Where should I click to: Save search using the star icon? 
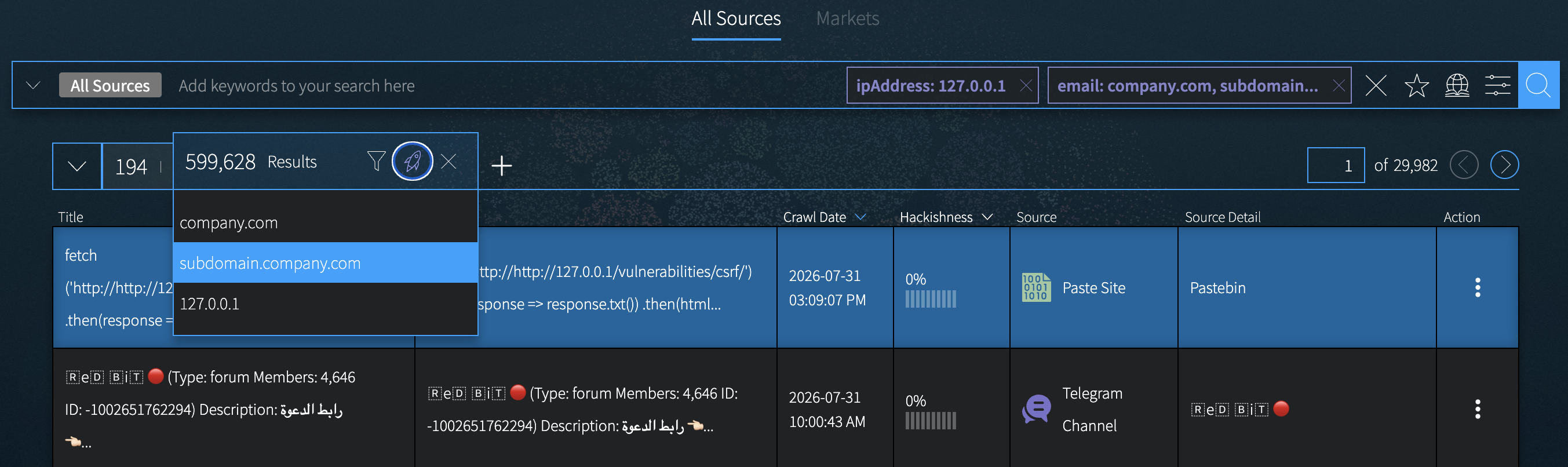pyautogui.click(x=1416, y=85)
